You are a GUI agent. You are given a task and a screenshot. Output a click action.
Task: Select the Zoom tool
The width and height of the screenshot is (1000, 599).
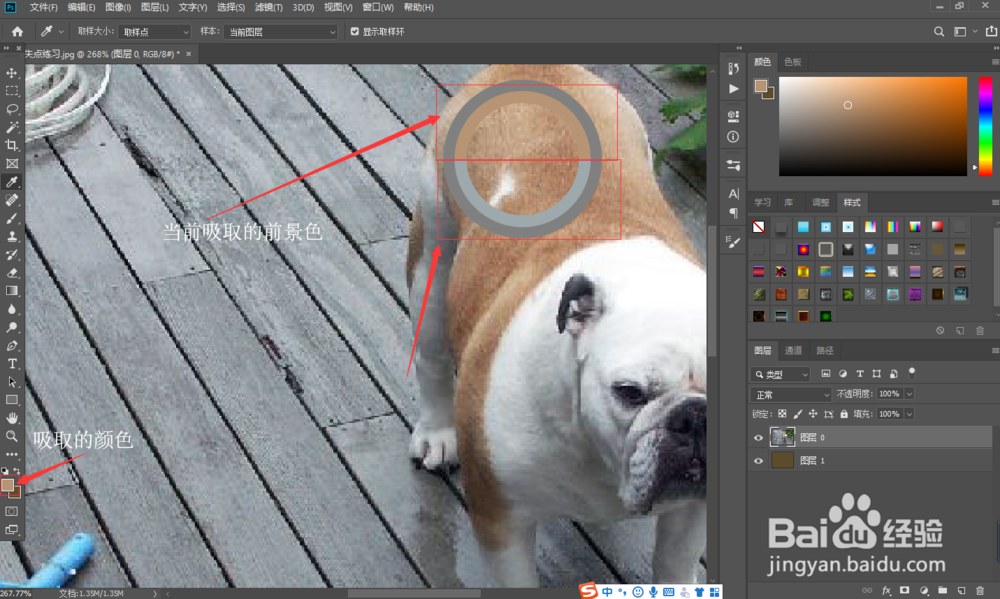coord(11,436)
